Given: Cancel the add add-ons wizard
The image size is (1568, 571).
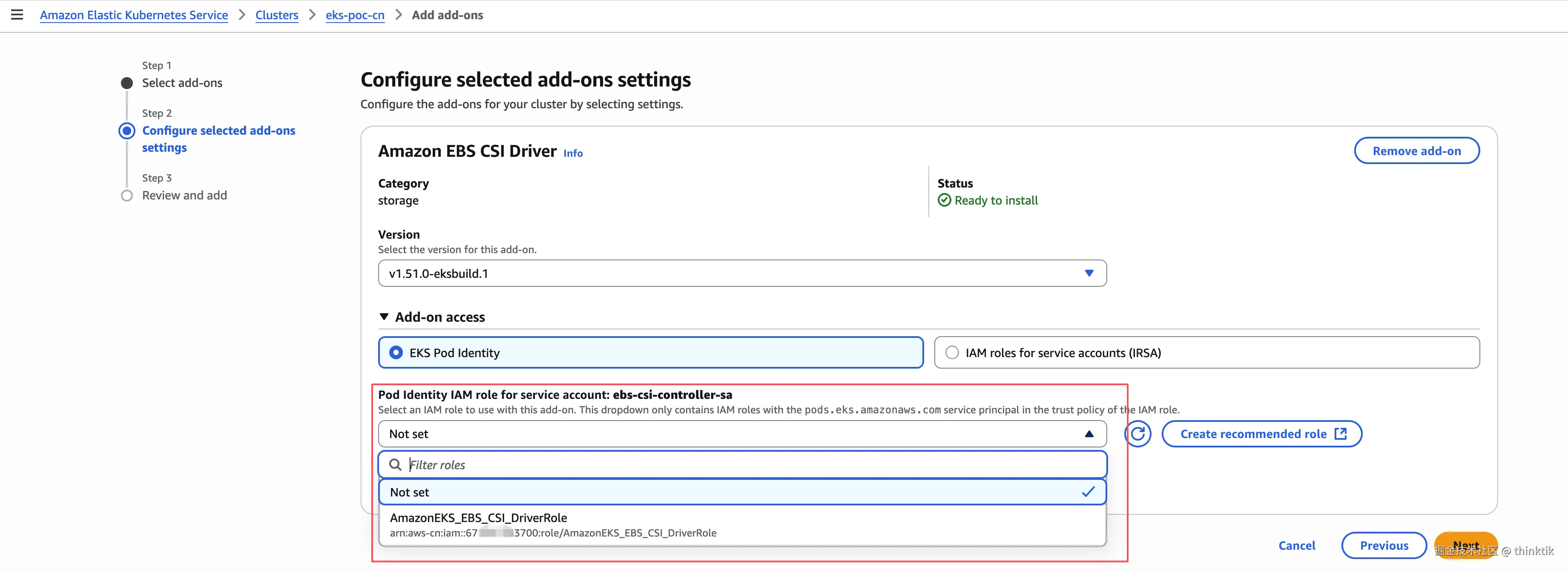Looking at the screenshot, I should [x=1297, y=545].
